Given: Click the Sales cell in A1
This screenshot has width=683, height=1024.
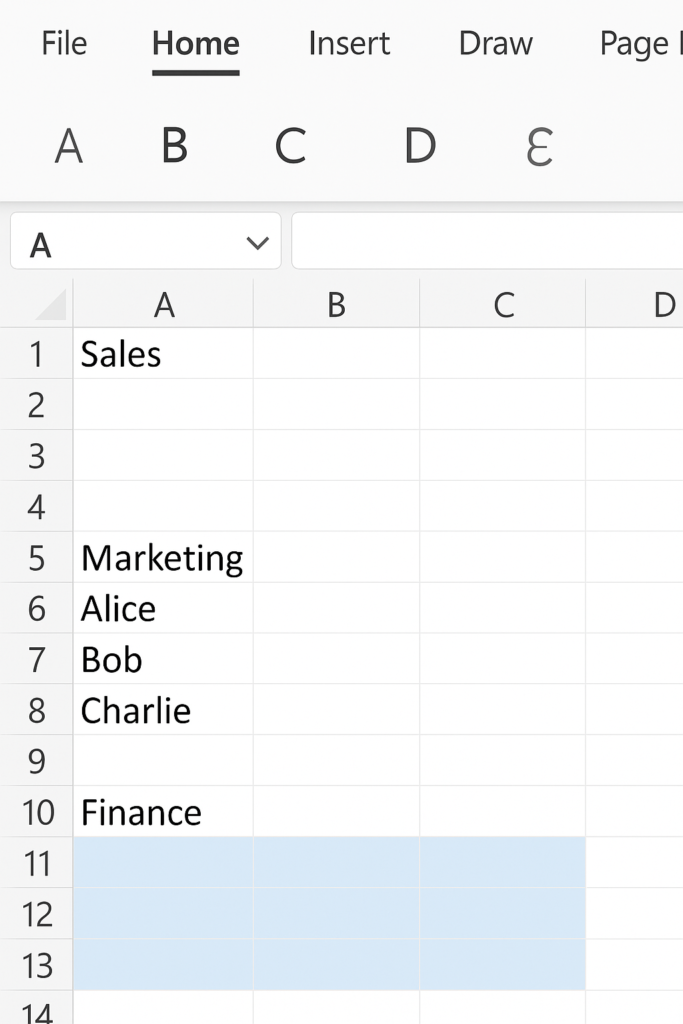Looking at the screenshot, I should [162, 354].
